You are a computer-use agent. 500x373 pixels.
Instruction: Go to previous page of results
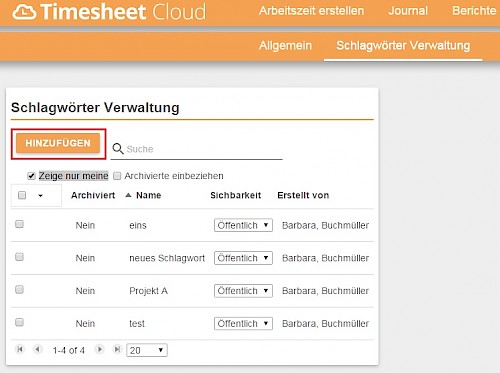pyautogui.click(x=38, y=349)
